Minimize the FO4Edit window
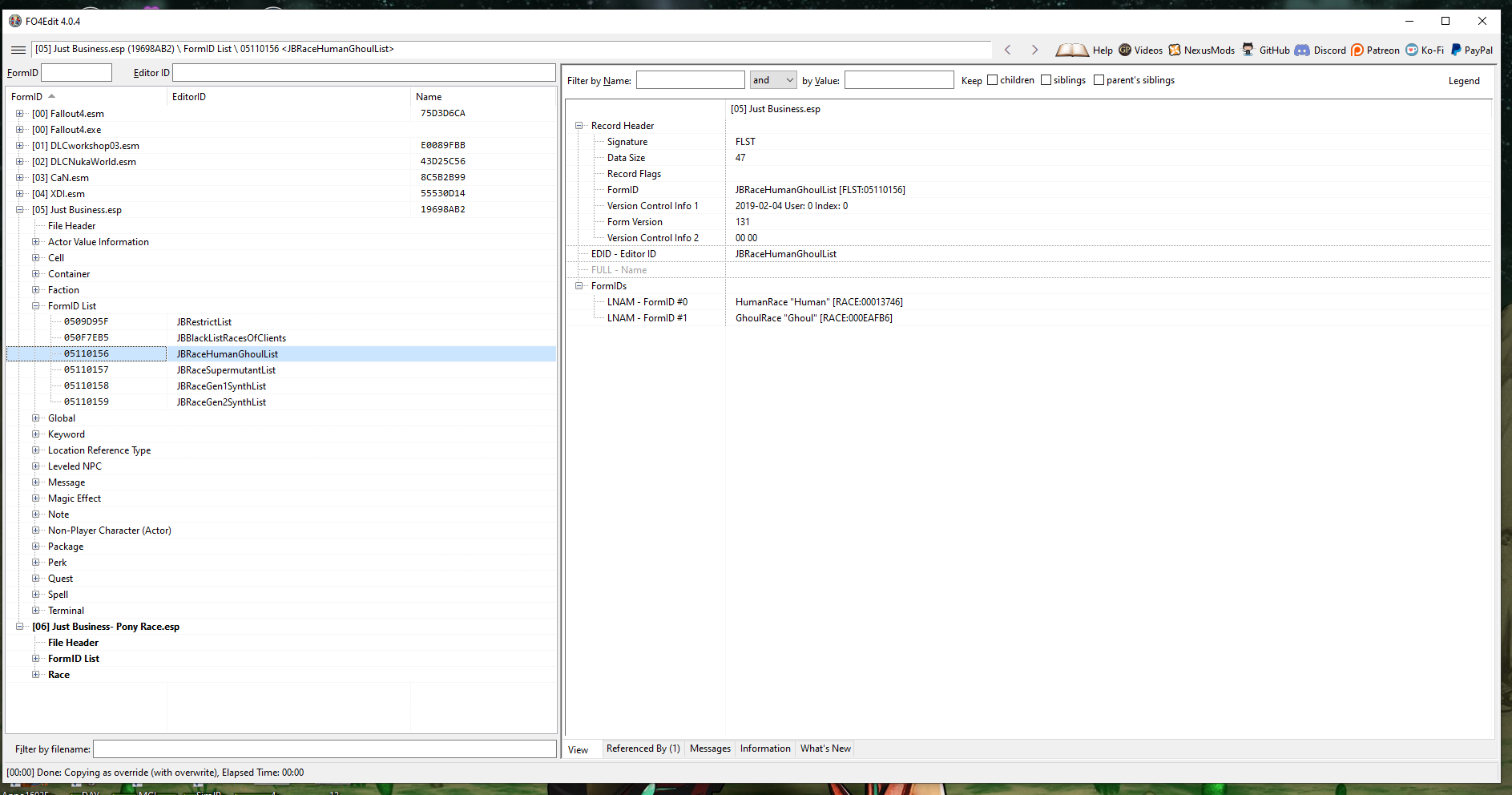This screenshot has width=1512, height=795. point(1409,21)
